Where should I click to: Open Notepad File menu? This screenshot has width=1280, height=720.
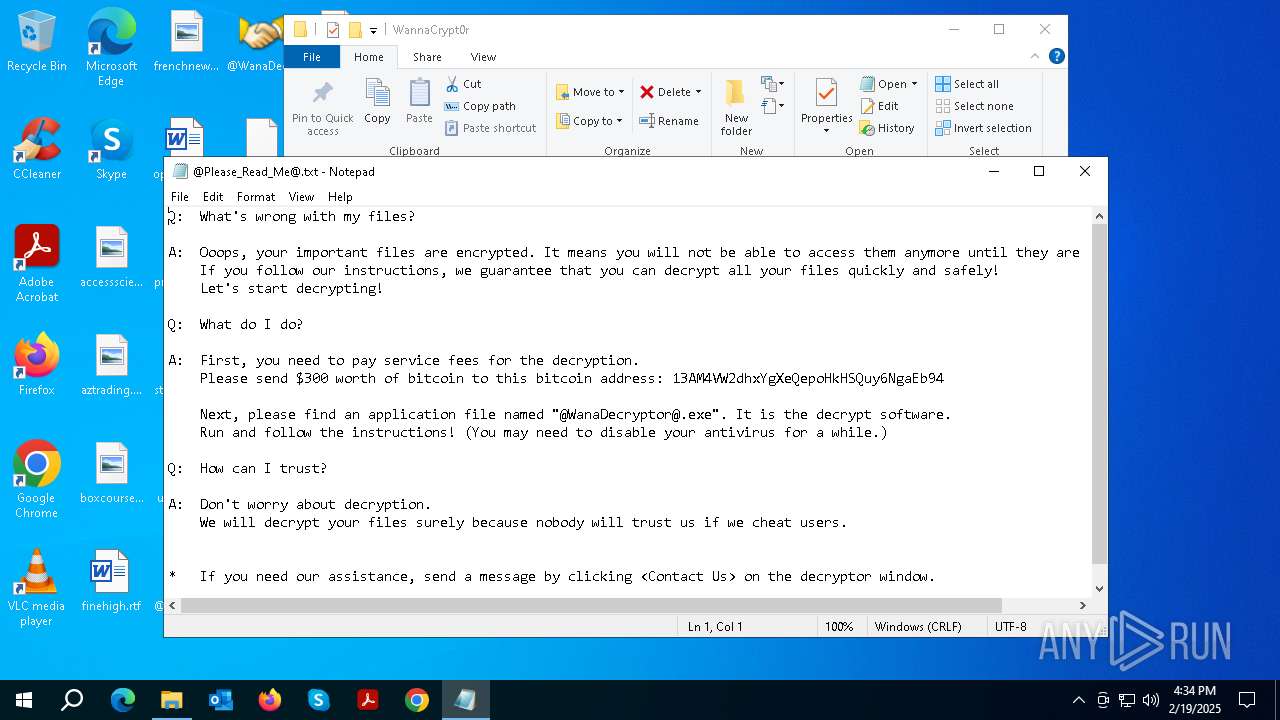pyautogui.click(x=180, y=197)
